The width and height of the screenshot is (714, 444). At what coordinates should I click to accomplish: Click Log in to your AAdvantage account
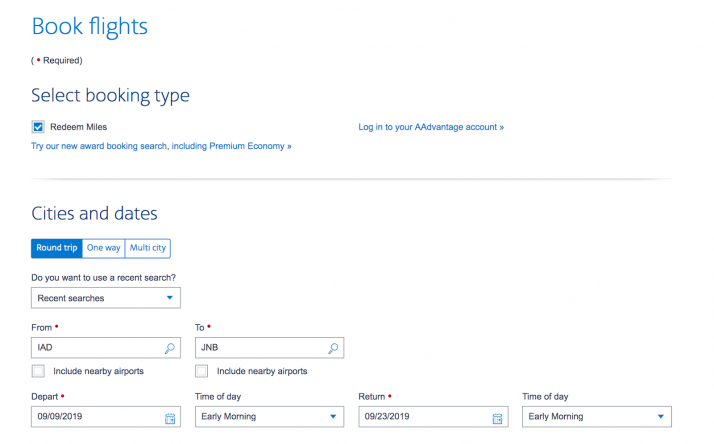431,128
